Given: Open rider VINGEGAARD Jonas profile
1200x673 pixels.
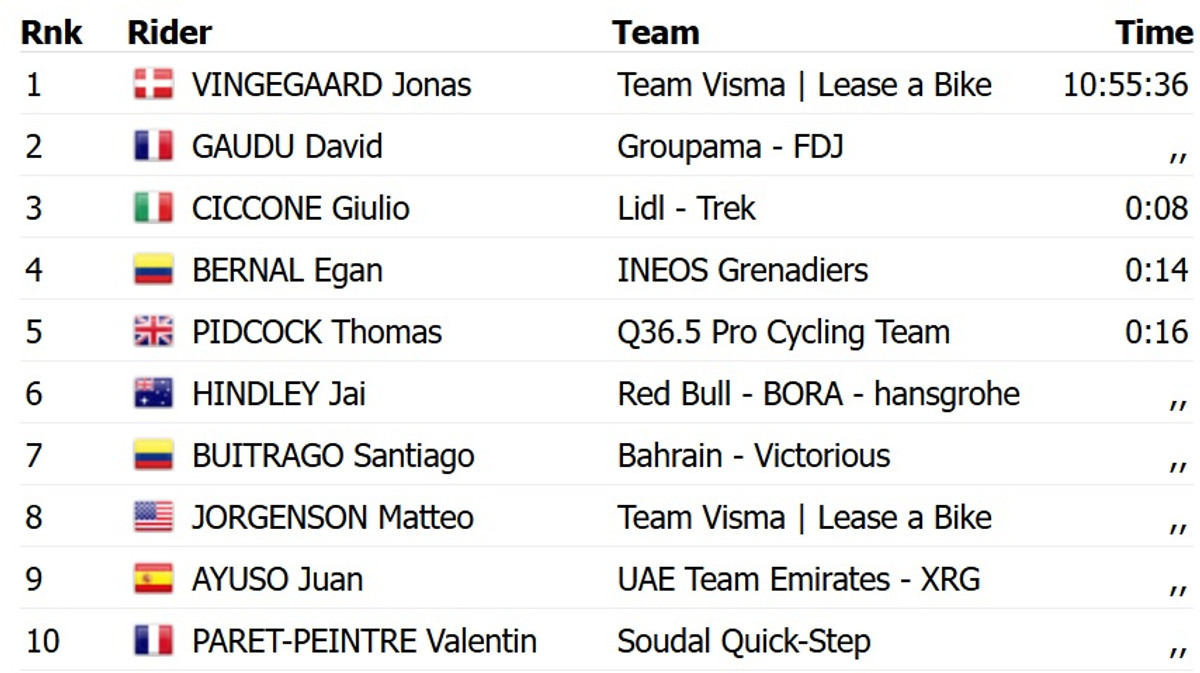Looking at the screenshot, I should (331, 84).
